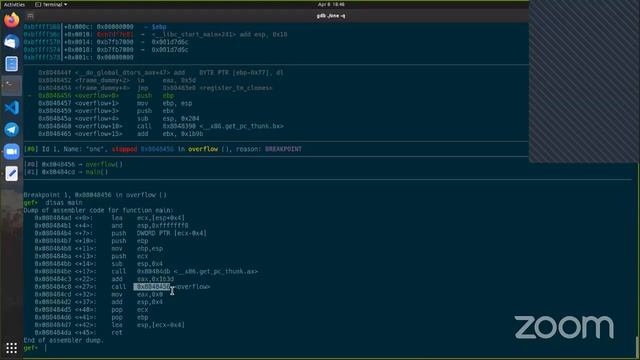
Task: Click the [#0] overflow() backtrace entry
Action: tap(73, 164)
